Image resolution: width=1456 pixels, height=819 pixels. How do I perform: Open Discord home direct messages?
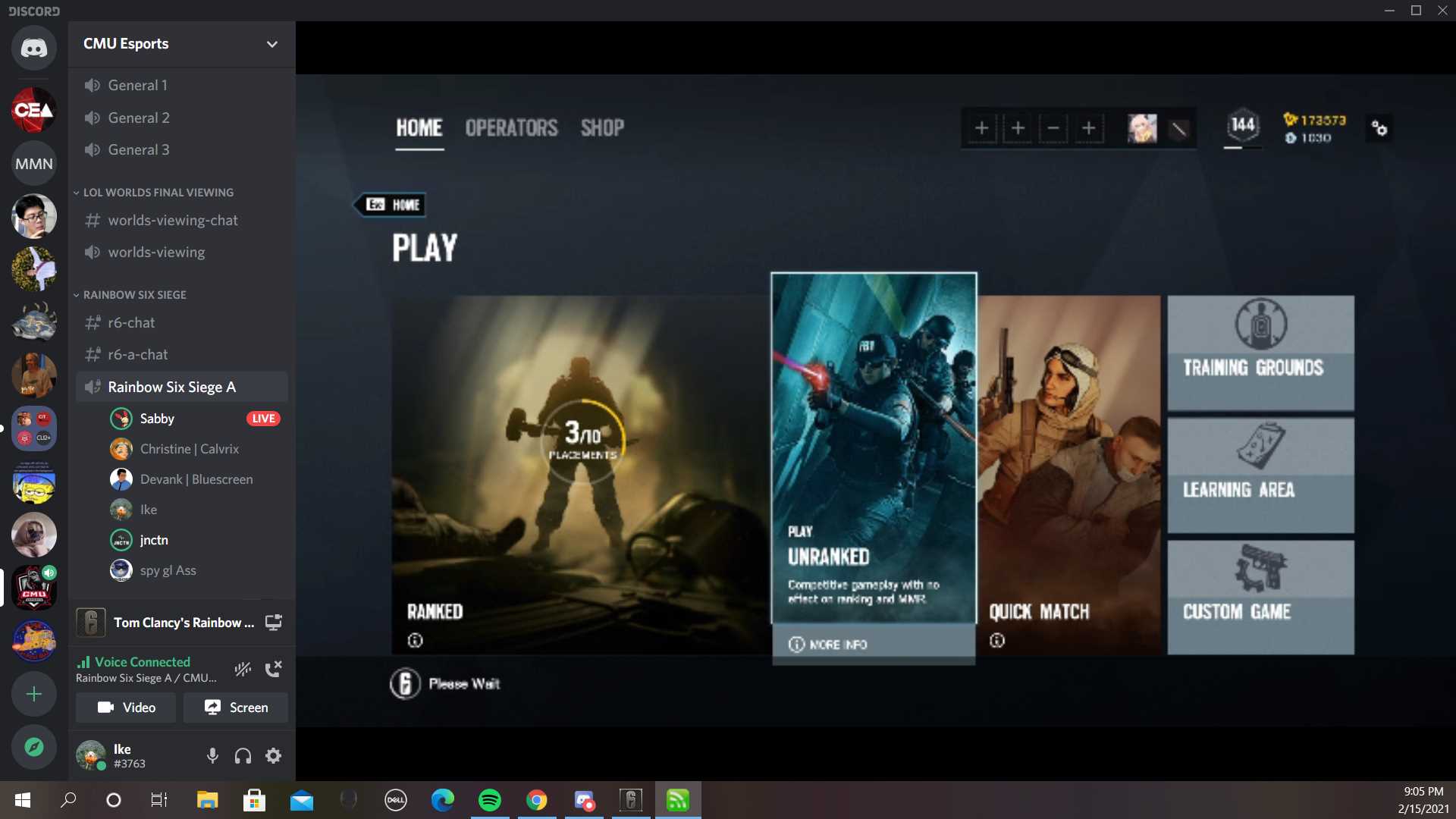pos(34,48)
